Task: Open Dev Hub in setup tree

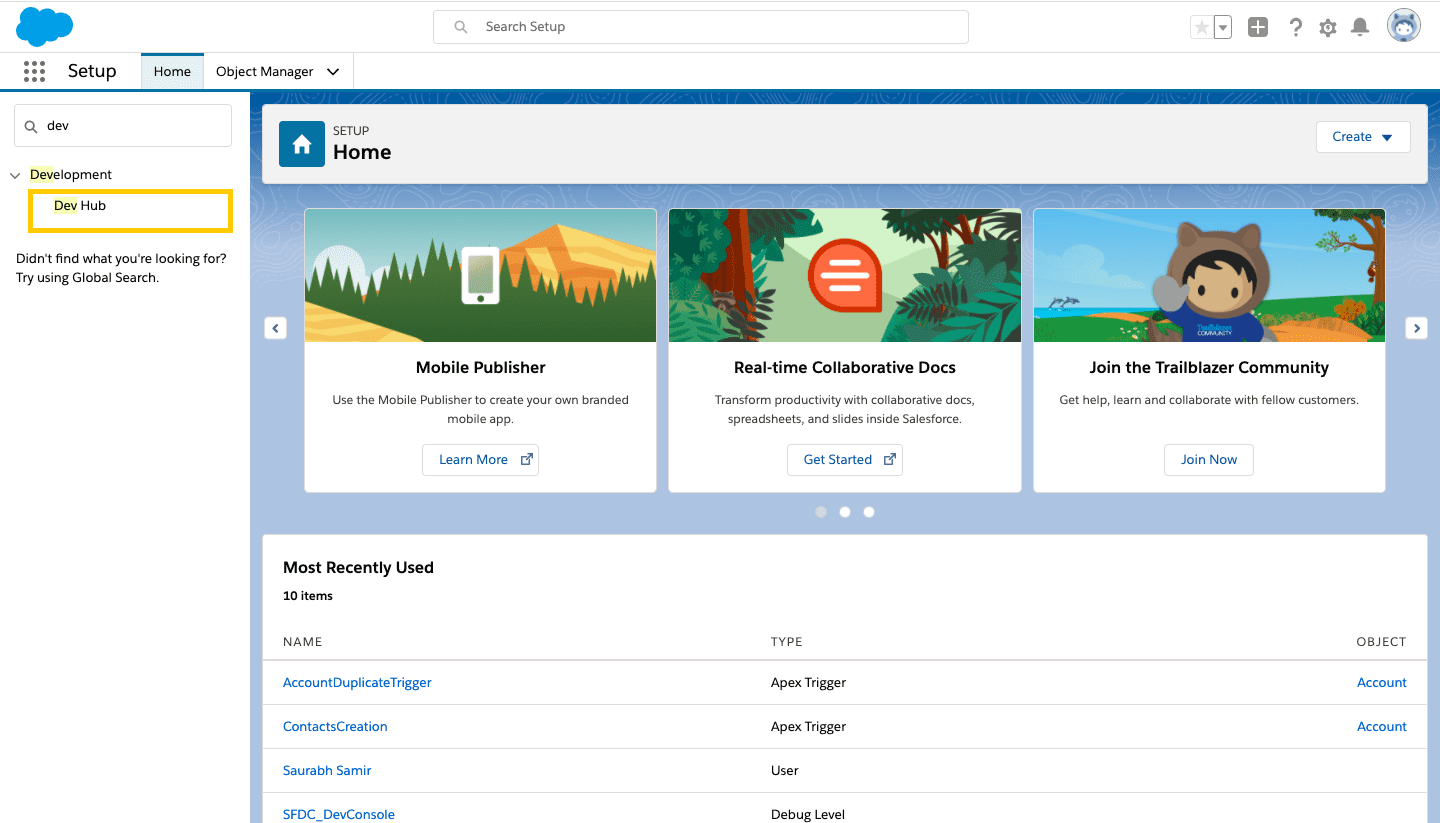Action: pyautogui.click(x=80, y=205)
